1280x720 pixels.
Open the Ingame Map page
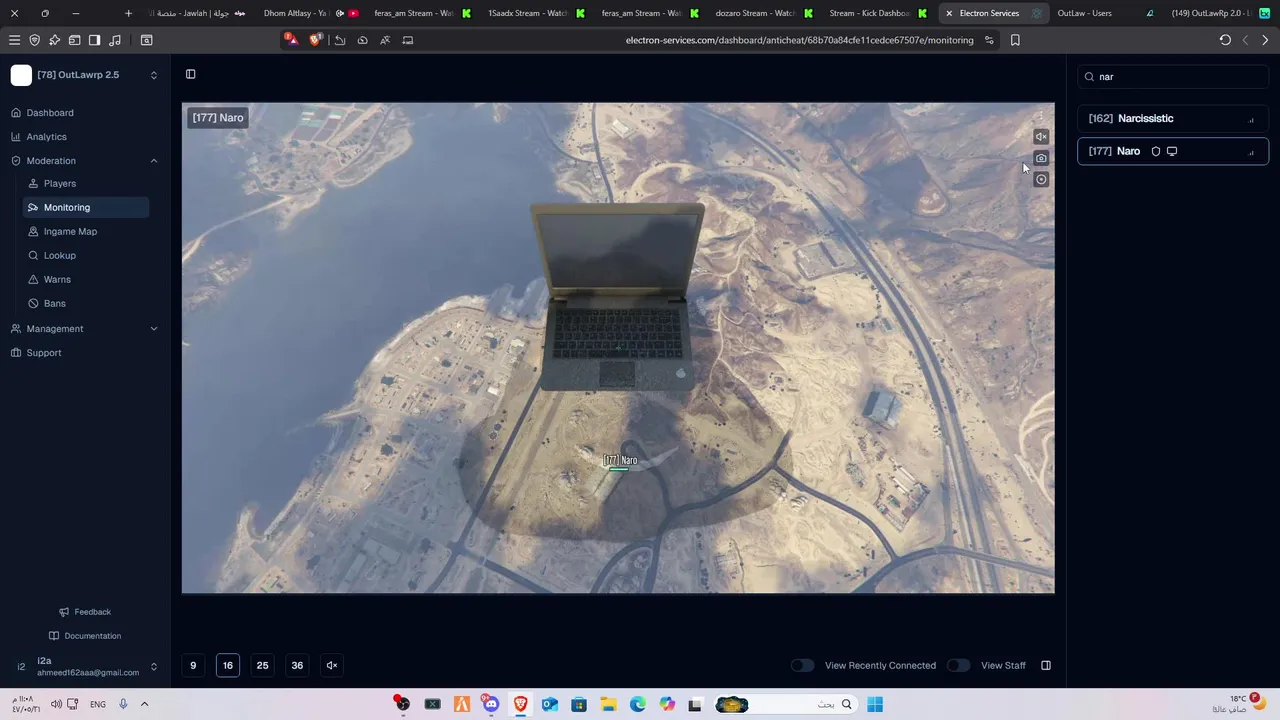86,231
